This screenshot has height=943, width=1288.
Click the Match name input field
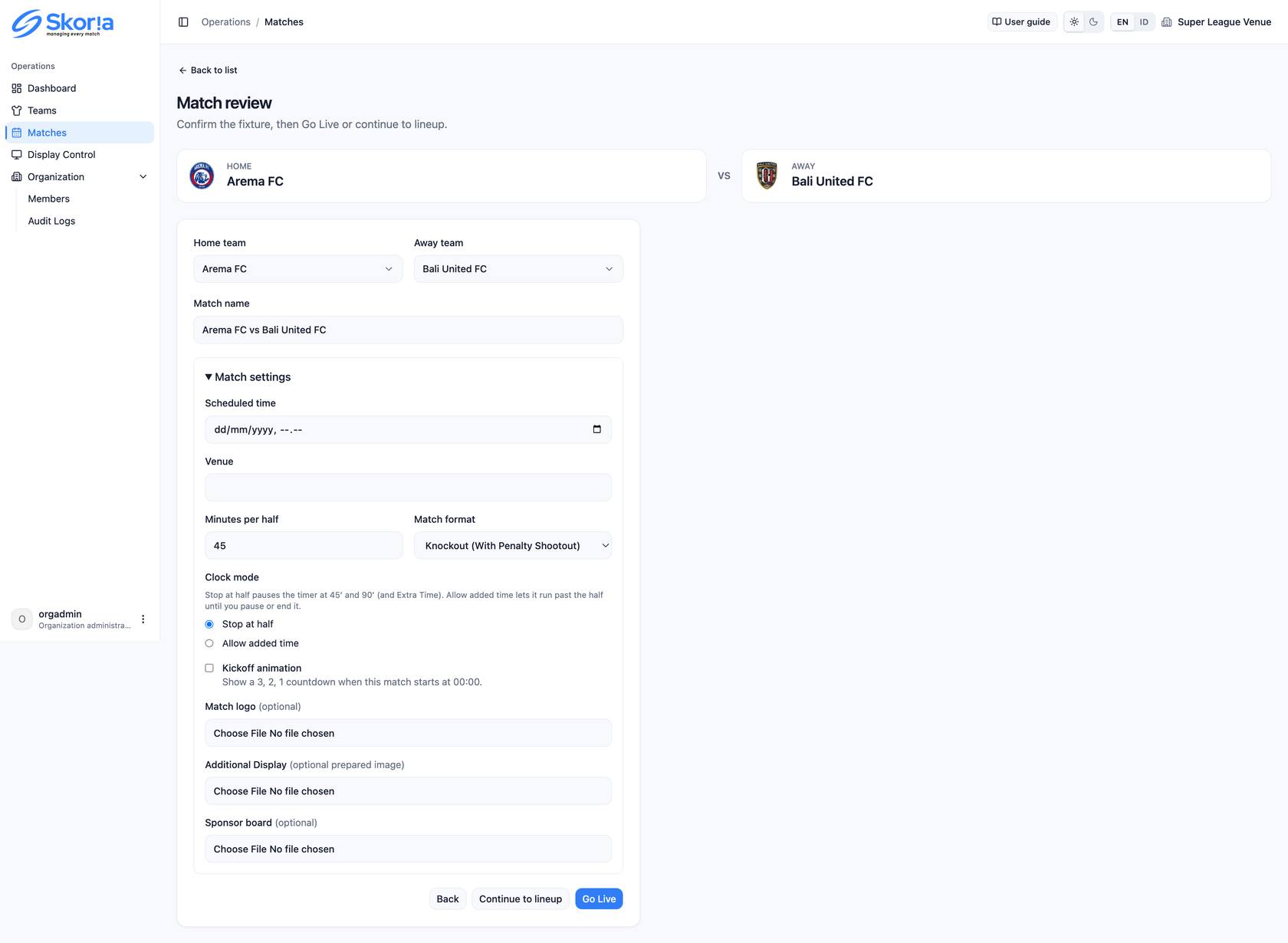pyautogui.click(x=408, y=330)
